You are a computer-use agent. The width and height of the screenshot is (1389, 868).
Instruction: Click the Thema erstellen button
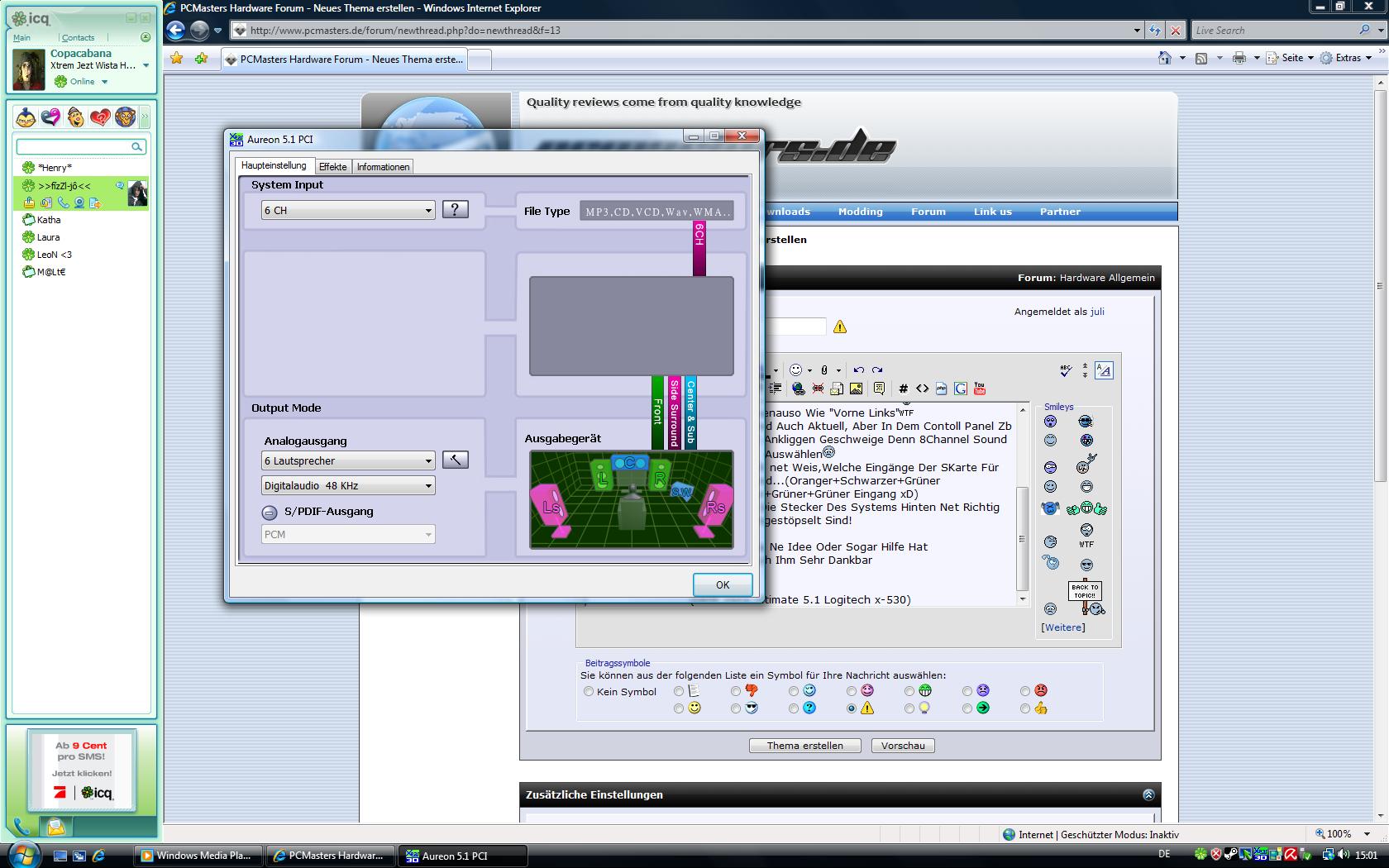pos(805,746)
